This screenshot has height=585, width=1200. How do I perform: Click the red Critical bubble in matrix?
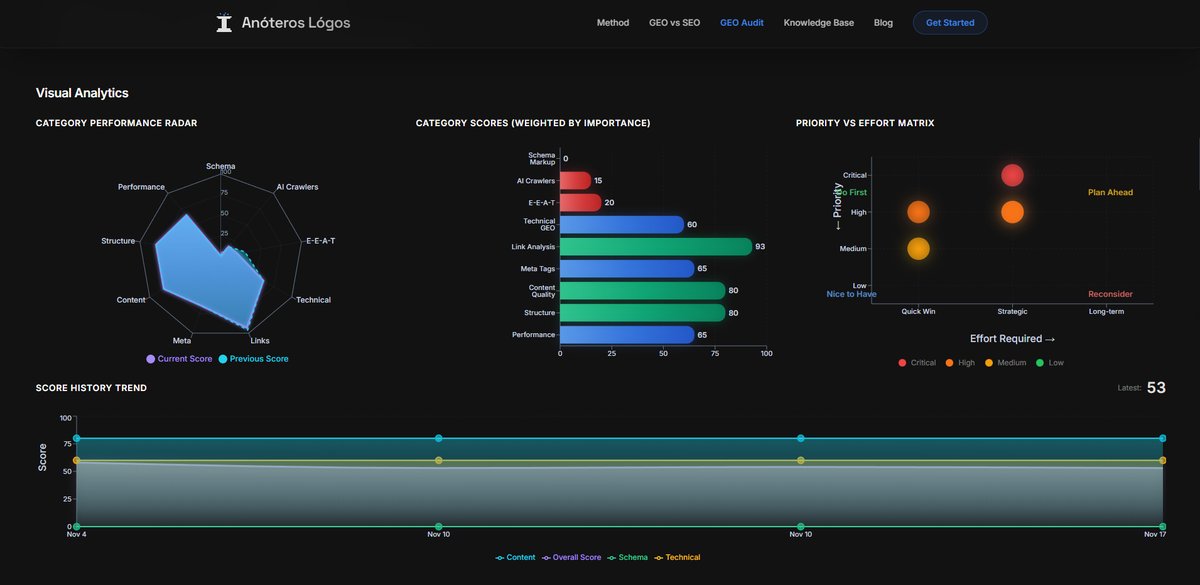pos(1012,175)
